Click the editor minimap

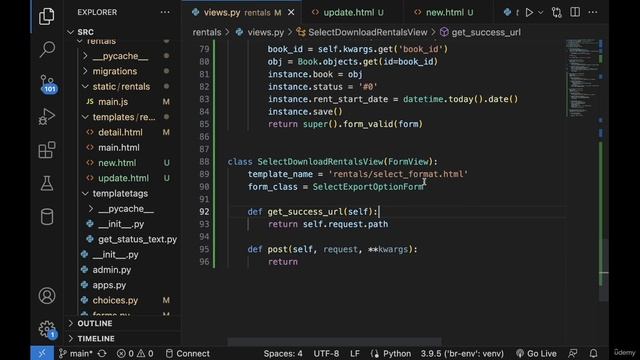582,78
